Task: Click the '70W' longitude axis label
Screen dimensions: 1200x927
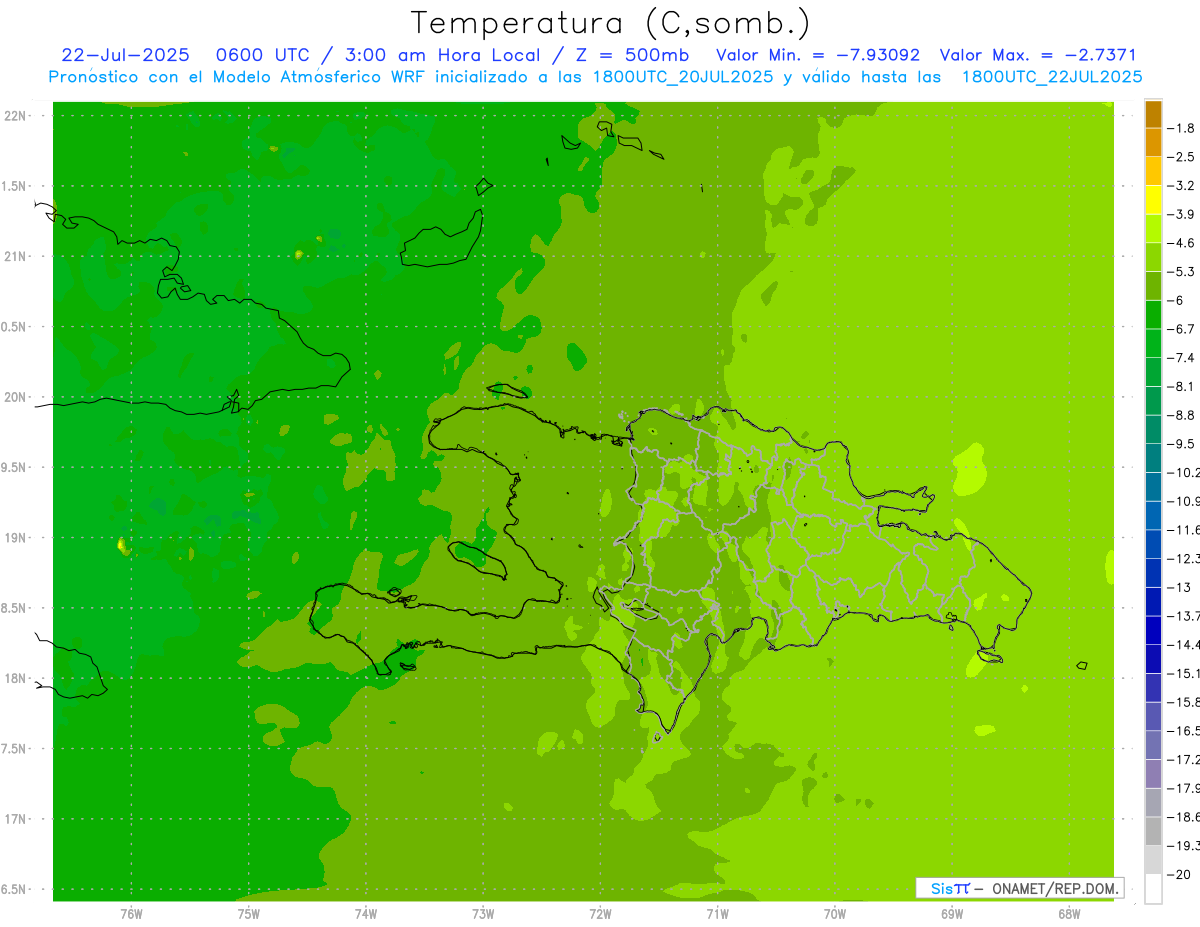Action: (x=835, y=914)
